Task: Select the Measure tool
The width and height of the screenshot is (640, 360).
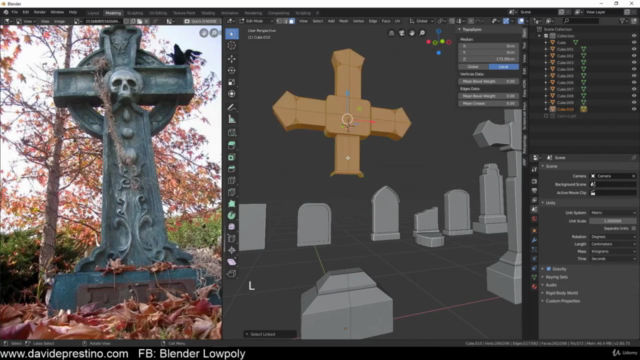Action: (x=231, y=119)
